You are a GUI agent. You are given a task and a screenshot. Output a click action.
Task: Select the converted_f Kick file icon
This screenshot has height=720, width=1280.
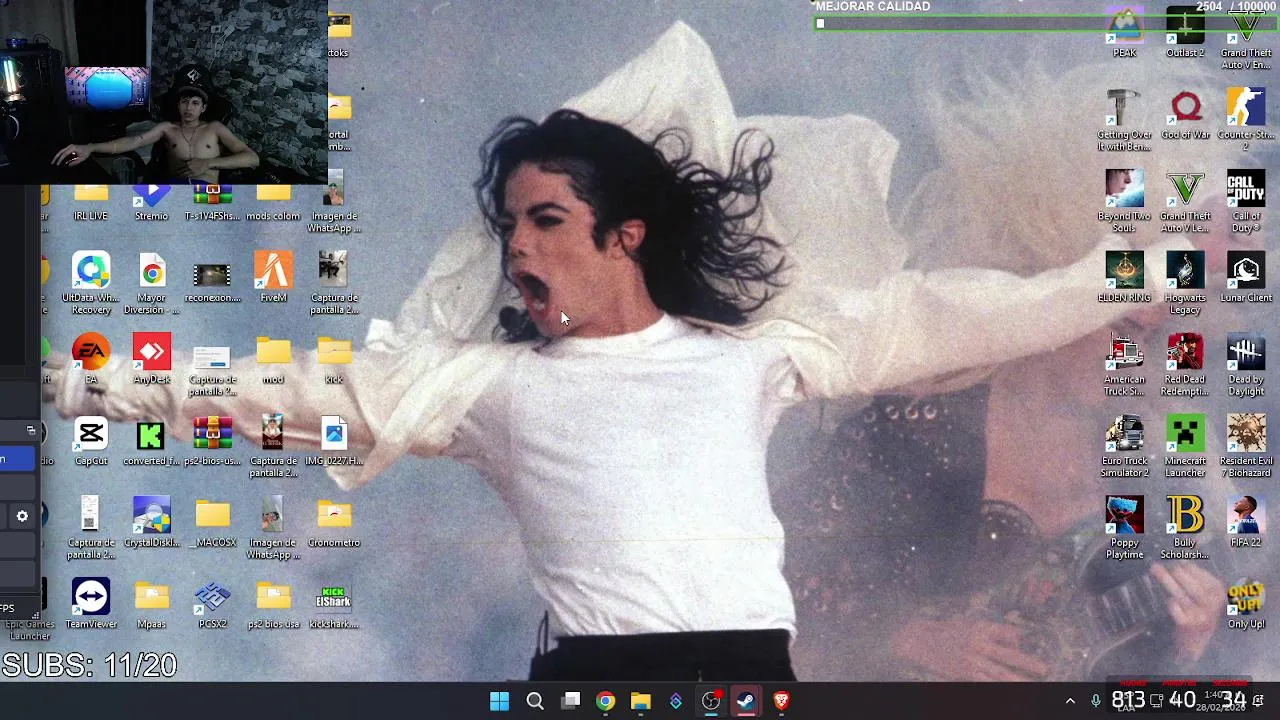click(151, 440)
